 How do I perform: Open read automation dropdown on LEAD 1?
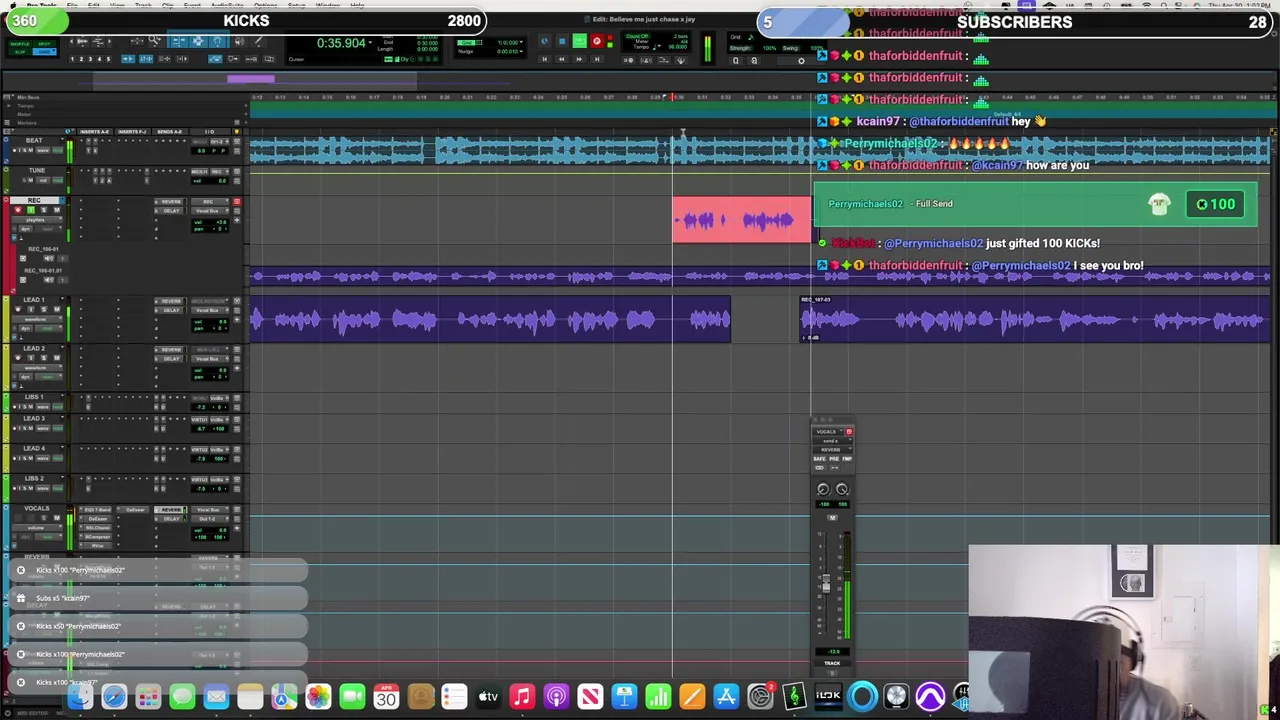point(49,328)
